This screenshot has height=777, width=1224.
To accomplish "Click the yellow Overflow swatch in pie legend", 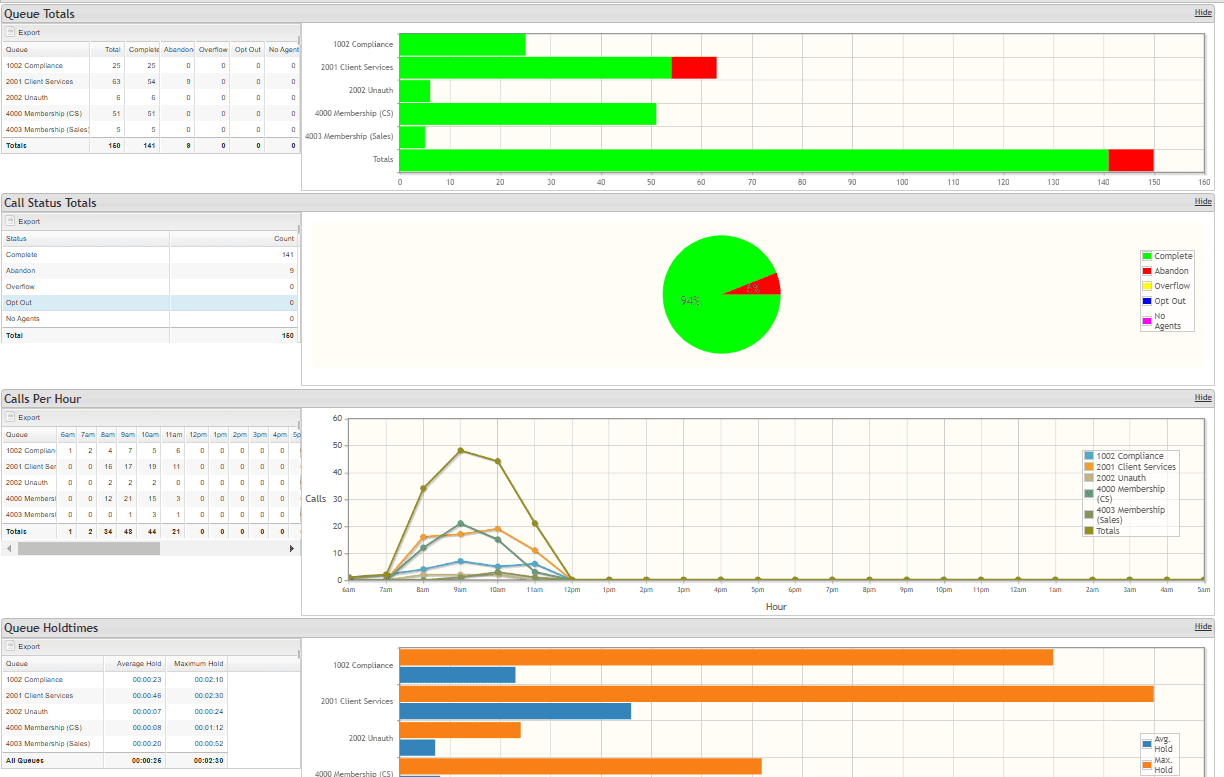I will [1147, 286].
